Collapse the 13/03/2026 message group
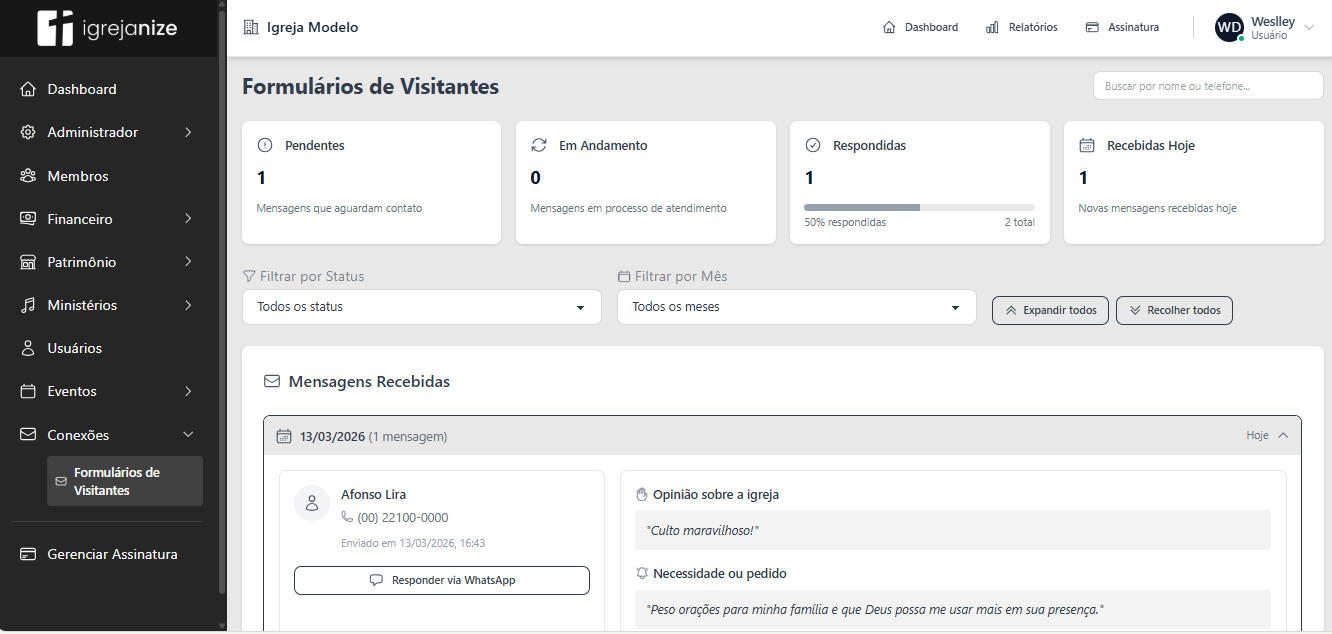The image size is (1332, 634). click(1283, 436)
